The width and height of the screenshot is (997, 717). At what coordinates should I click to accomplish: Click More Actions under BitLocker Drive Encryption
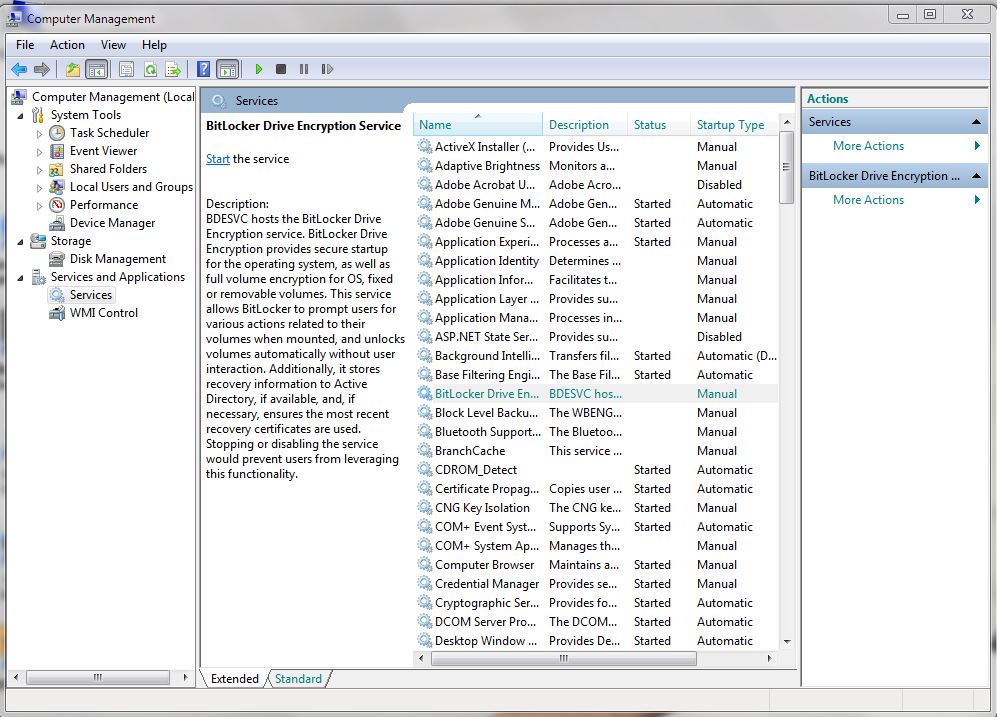[868, 200]
